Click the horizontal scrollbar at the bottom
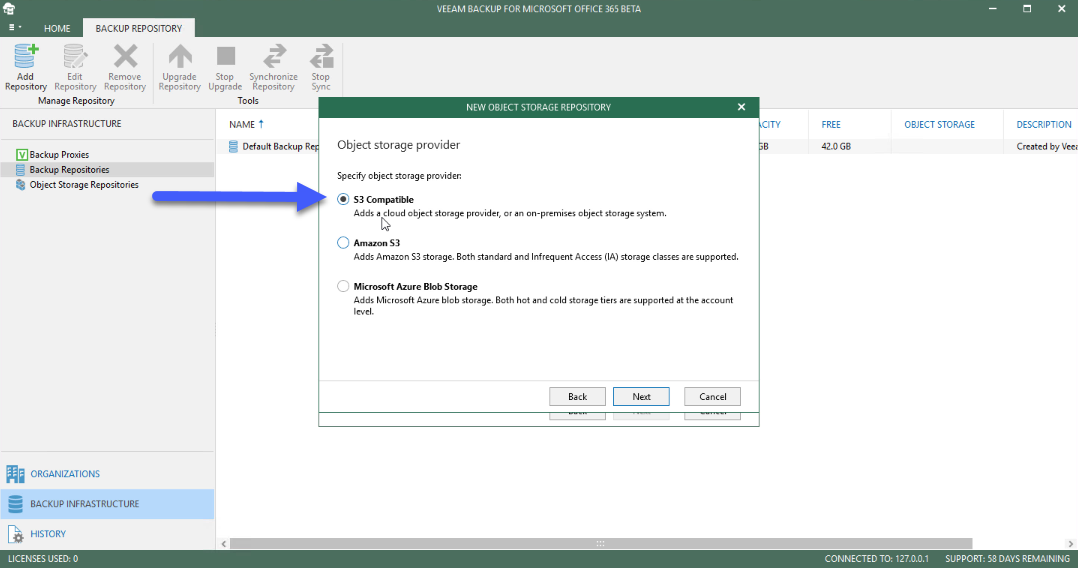The image size is (1078, 568). click(x=601, y=543)
